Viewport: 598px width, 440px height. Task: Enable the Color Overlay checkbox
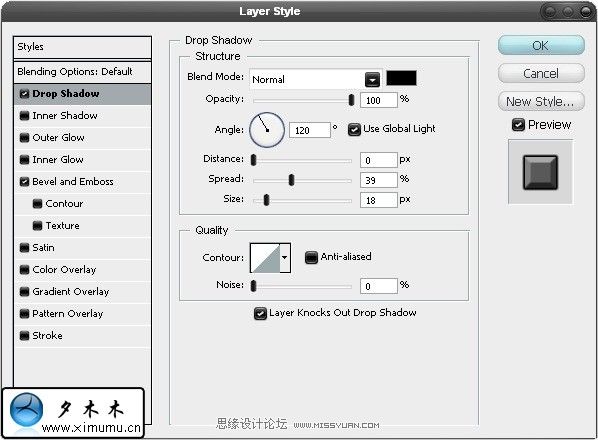[24, 270]
